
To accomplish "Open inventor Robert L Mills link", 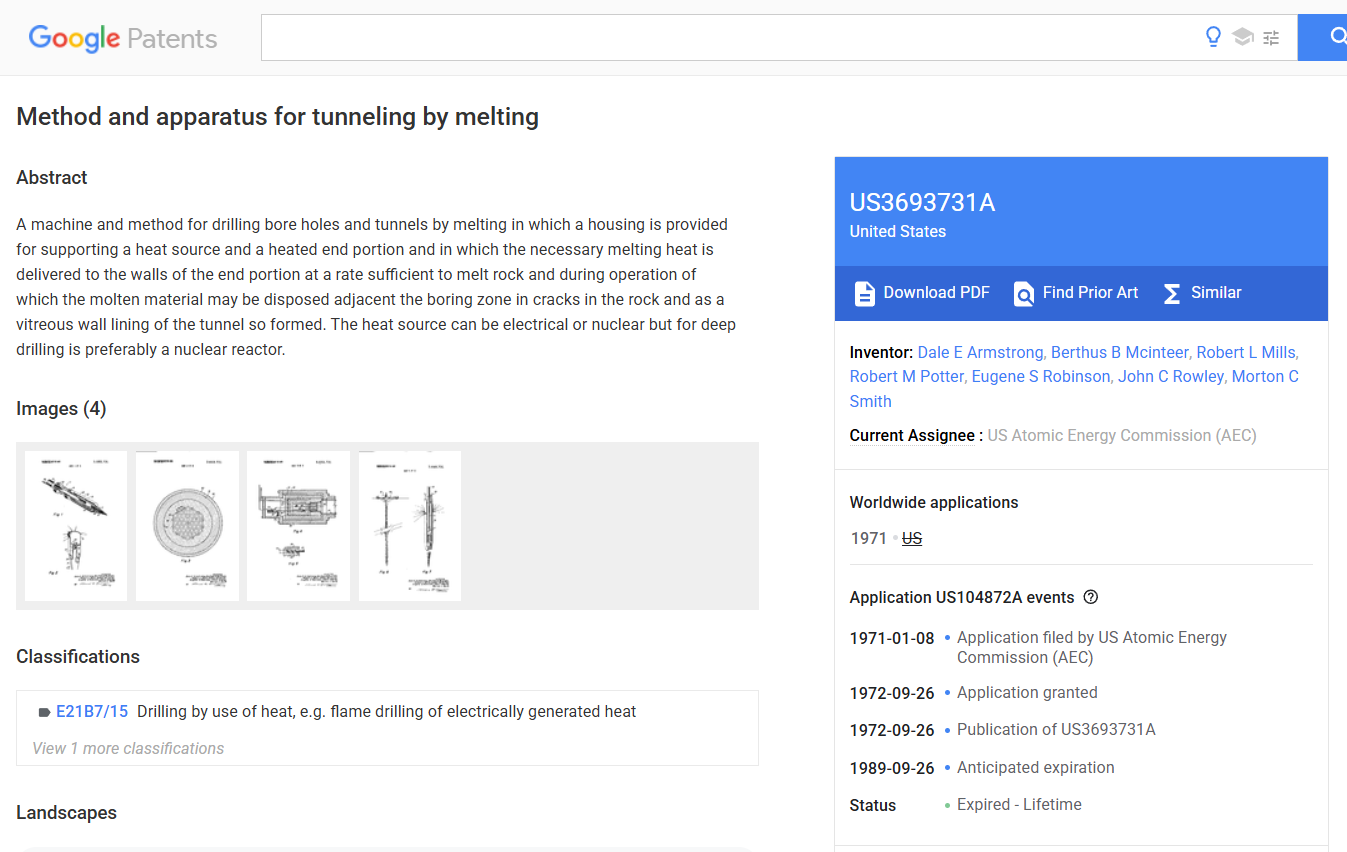I will point(1245,352).
